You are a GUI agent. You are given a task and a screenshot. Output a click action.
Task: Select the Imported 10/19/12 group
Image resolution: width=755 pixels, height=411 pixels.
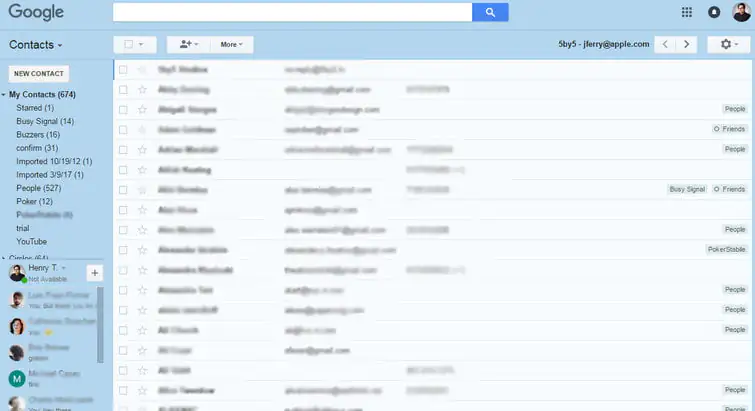54,161
